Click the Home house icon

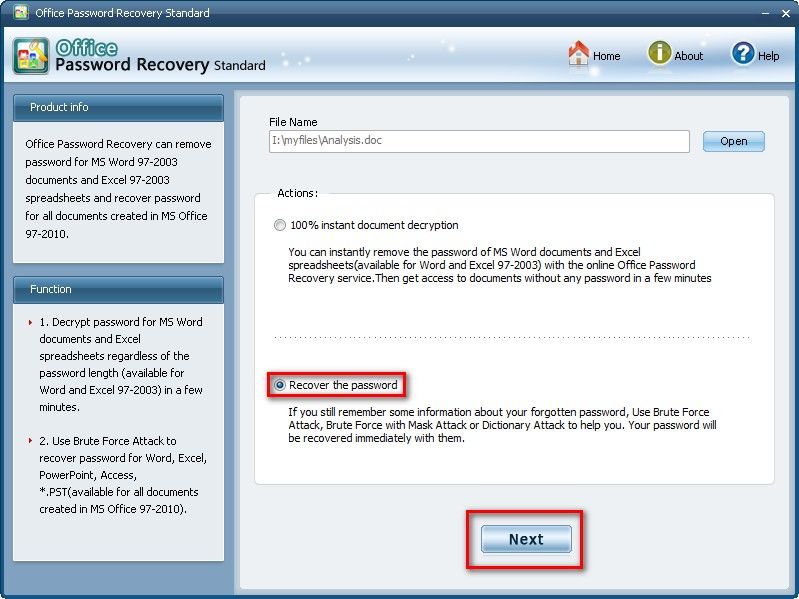pyautogui.click(x=578, y=54)
